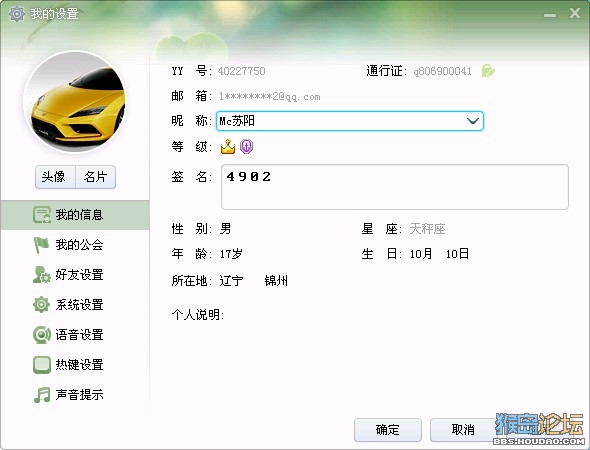
Task: Open 声音提示 section
Action: [x=75, y=395]
